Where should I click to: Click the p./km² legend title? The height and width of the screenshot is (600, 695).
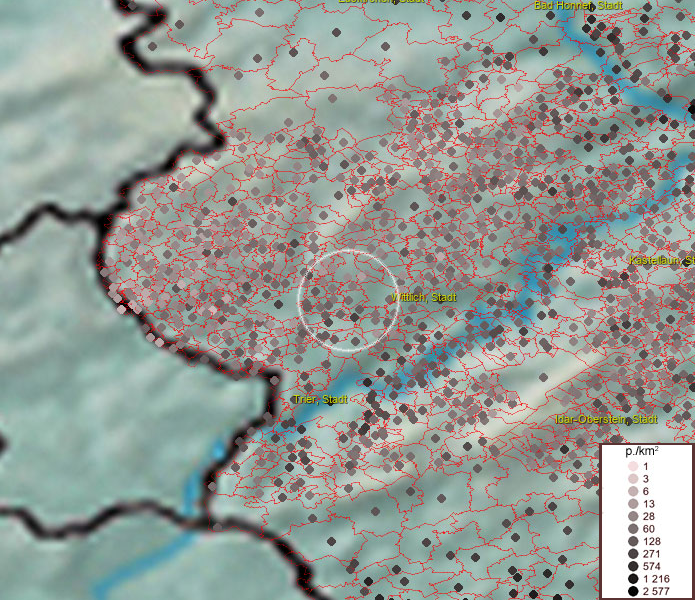(642, 451)
